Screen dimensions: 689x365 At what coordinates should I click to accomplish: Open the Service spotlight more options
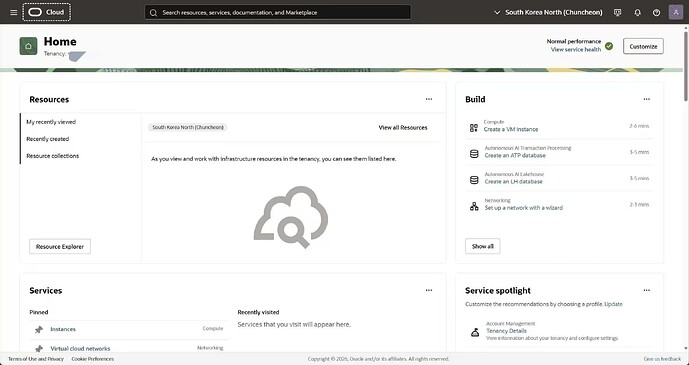646,290
